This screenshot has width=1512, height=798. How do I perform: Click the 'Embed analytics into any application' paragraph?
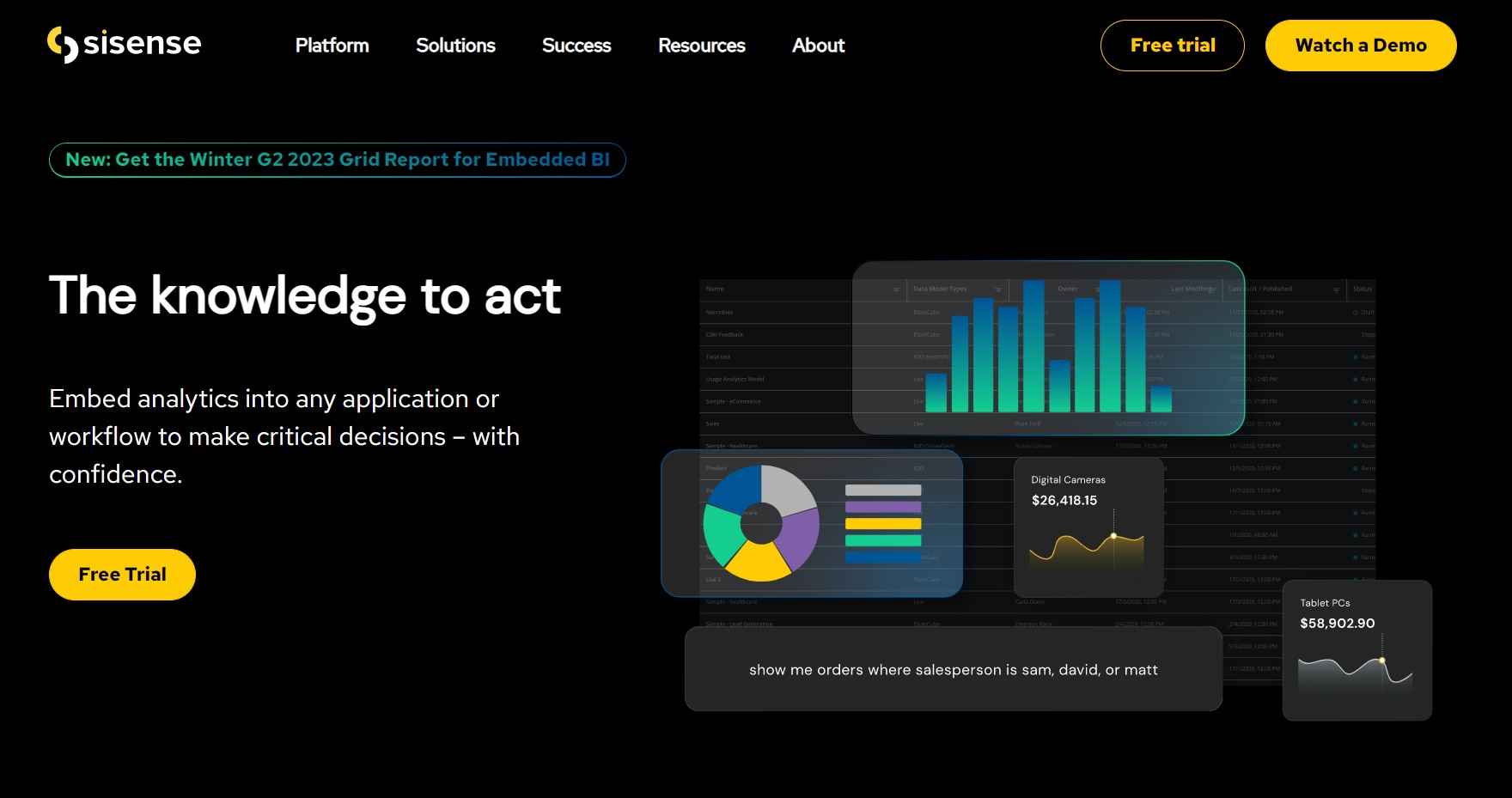284,436
